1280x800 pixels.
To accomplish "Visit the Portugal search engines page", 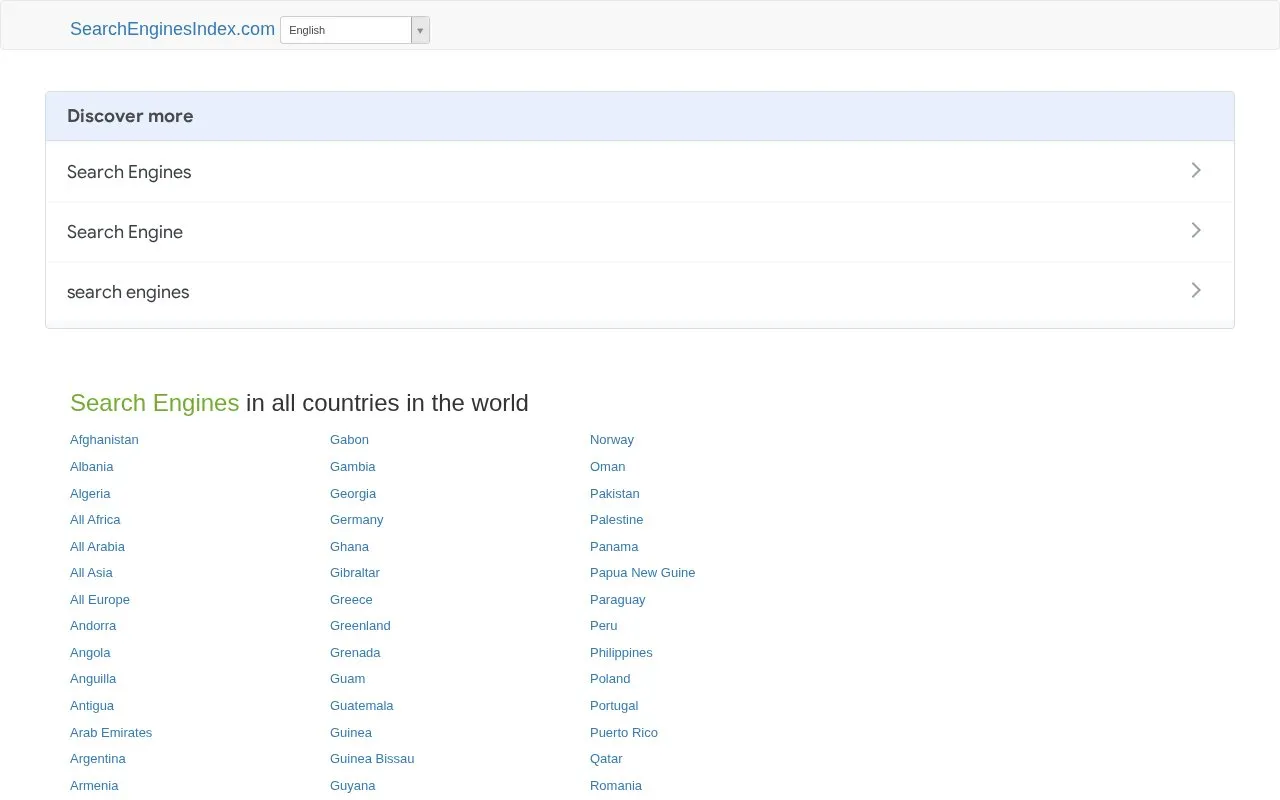I will [x=614, y=706].
